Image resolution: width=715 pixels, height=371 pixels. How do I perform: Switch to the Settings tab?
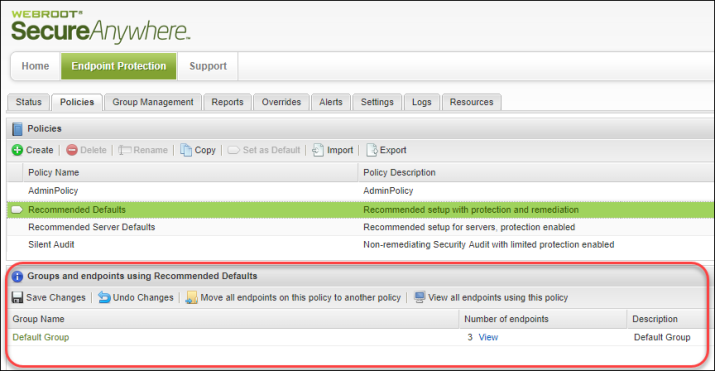(x=377, y=102)
